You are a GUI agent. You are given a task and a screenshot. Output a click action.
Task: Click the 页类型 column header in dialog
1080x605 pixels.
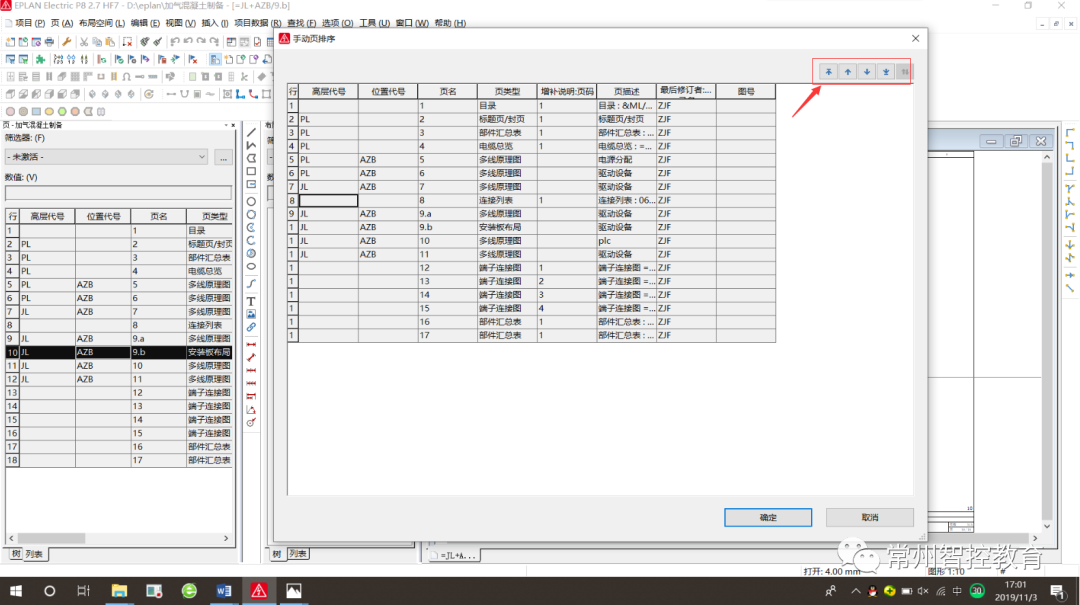point(507,91)
